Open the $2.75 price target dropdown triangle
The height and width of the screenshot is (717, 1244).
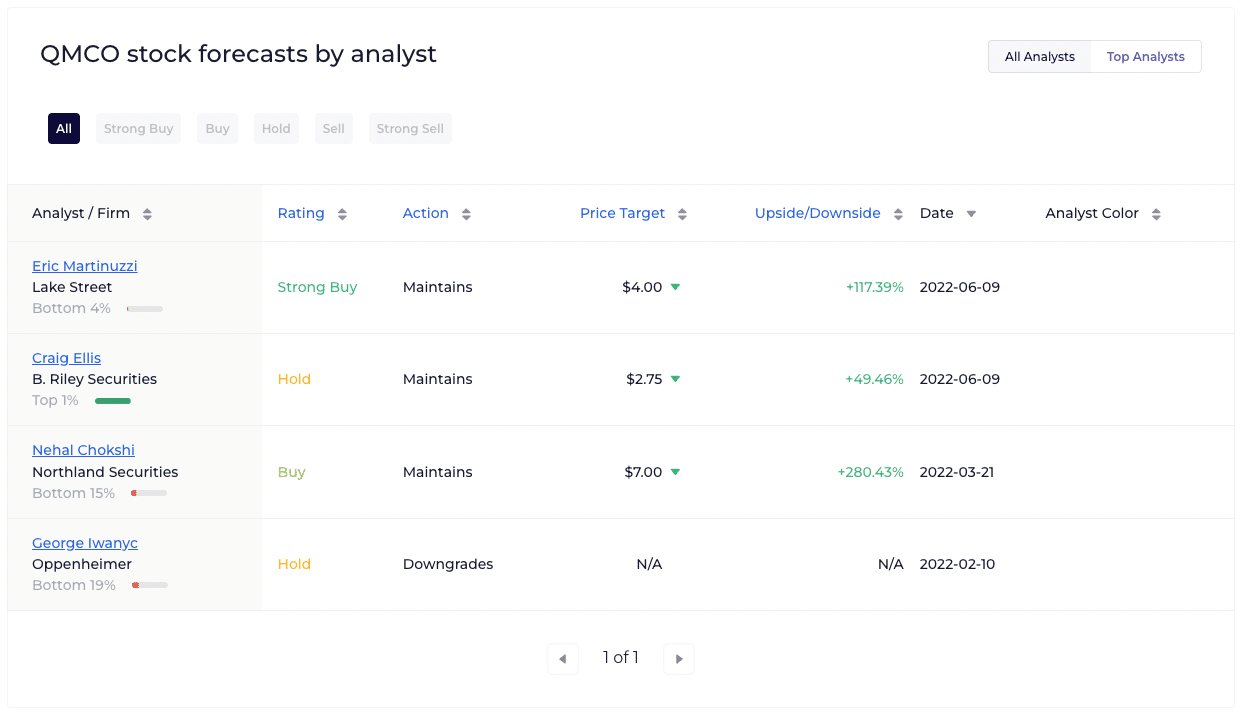(674, 379)
